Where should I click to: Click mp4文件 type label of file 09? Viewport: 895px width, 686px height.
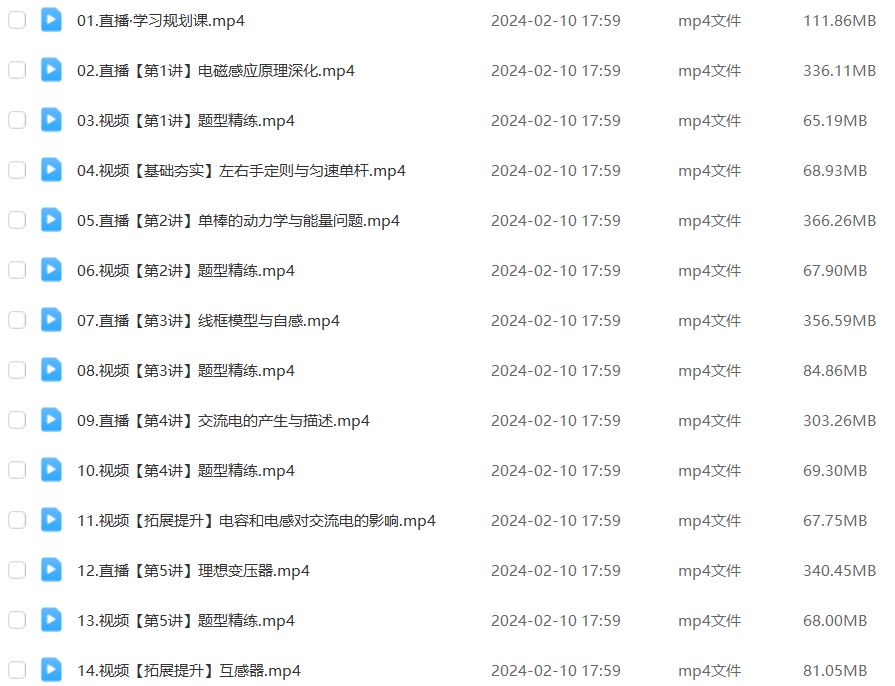click(x=709, y=421)
